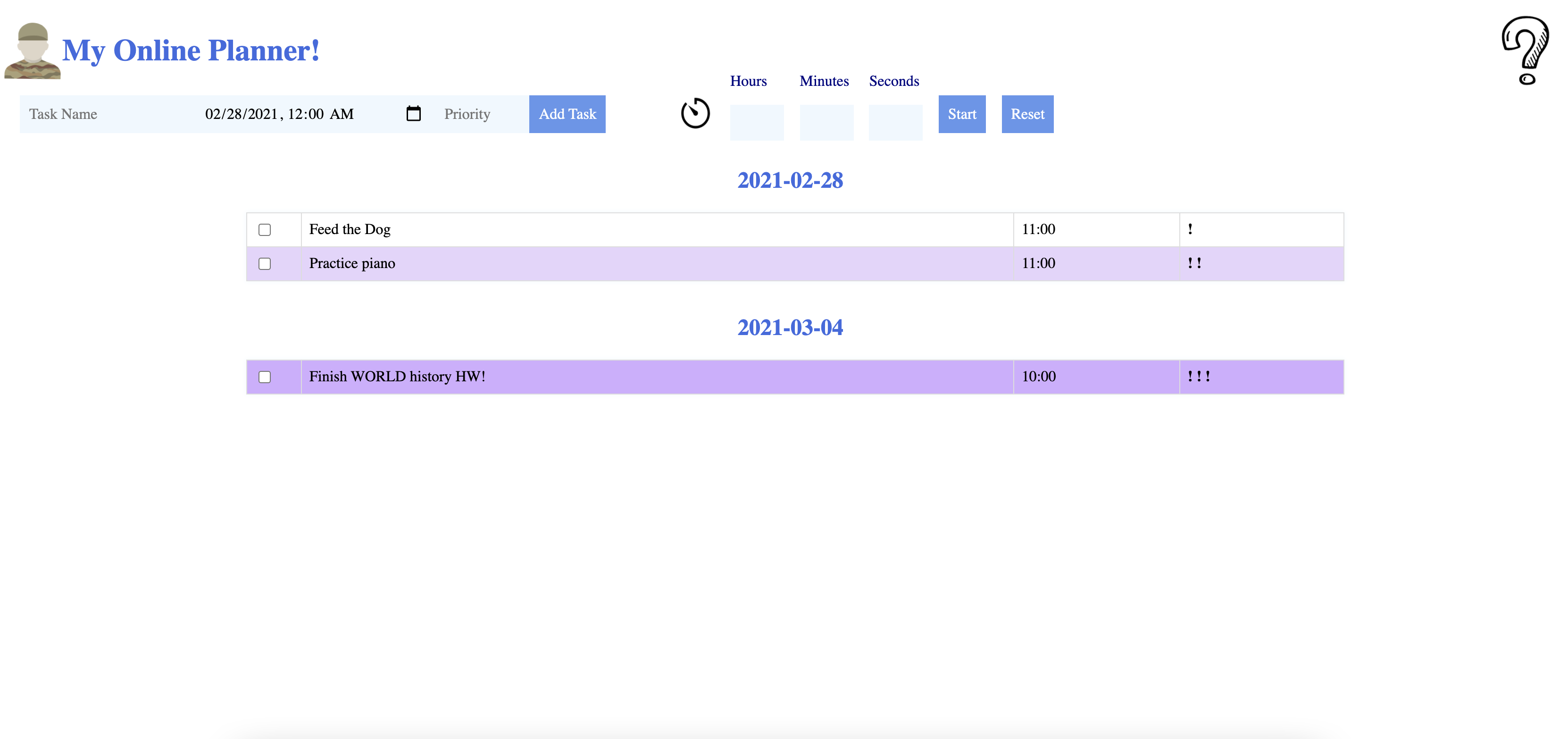Select the 2021-02-28 date heading

[x=790, y=180]
